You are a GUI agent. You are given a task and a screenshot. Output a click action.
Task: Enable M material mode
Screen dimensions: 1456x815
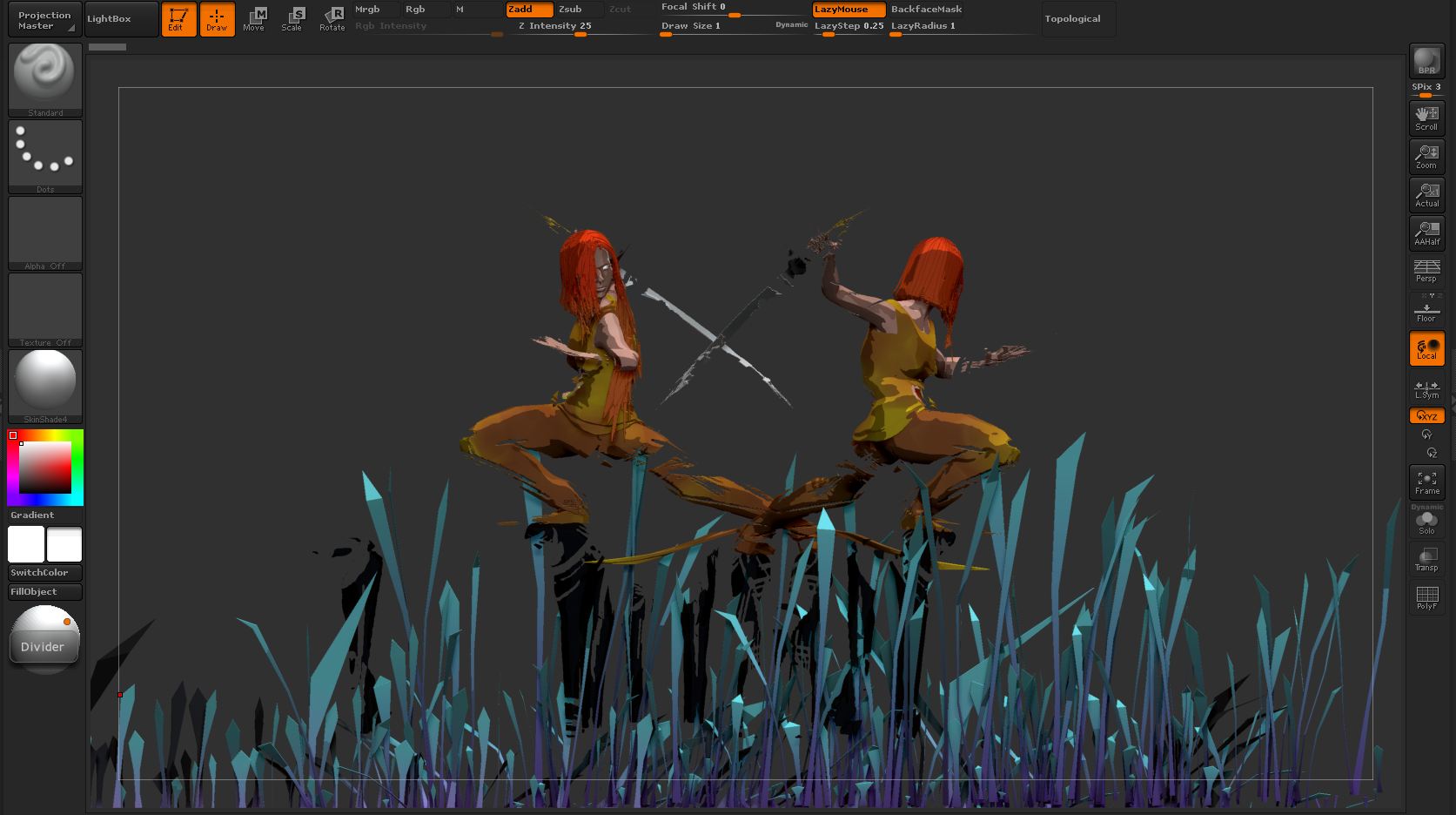point(477,10)
